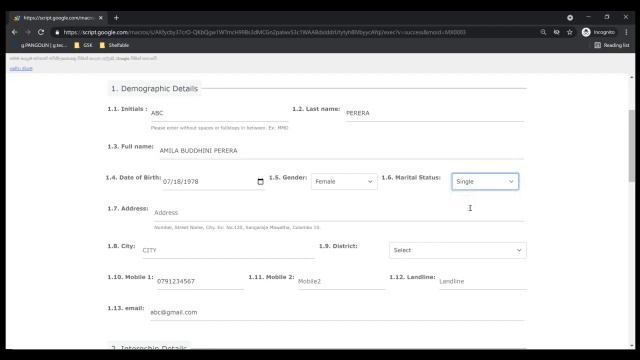Click the address example hint text
Image resolution: width=640 pixels, height=360 pixels.
pyautogui.click(x=237, y=227)
